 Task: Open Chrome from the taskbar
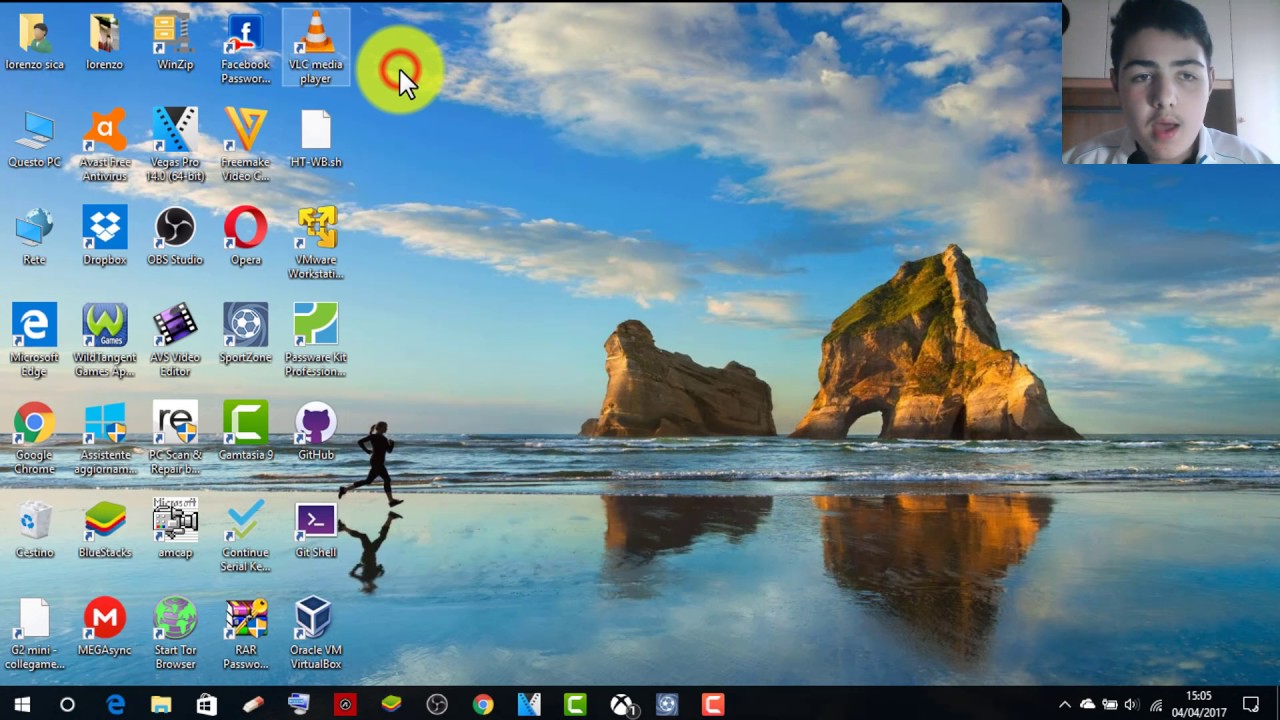(x=483, y=705)
